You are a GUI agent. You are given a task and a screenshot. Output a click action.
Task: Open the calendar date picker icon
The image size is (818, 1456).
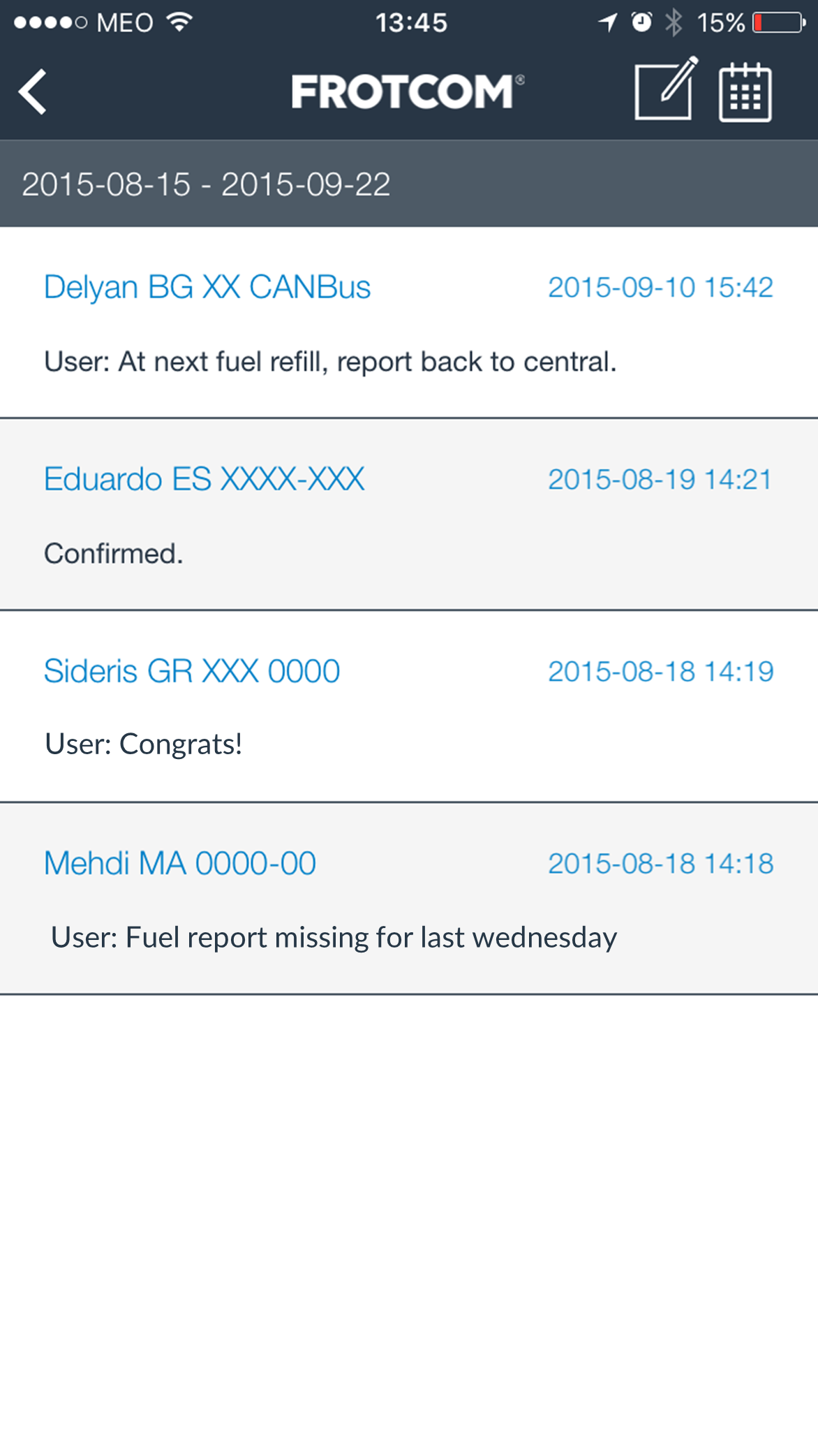tap(745, 92)
